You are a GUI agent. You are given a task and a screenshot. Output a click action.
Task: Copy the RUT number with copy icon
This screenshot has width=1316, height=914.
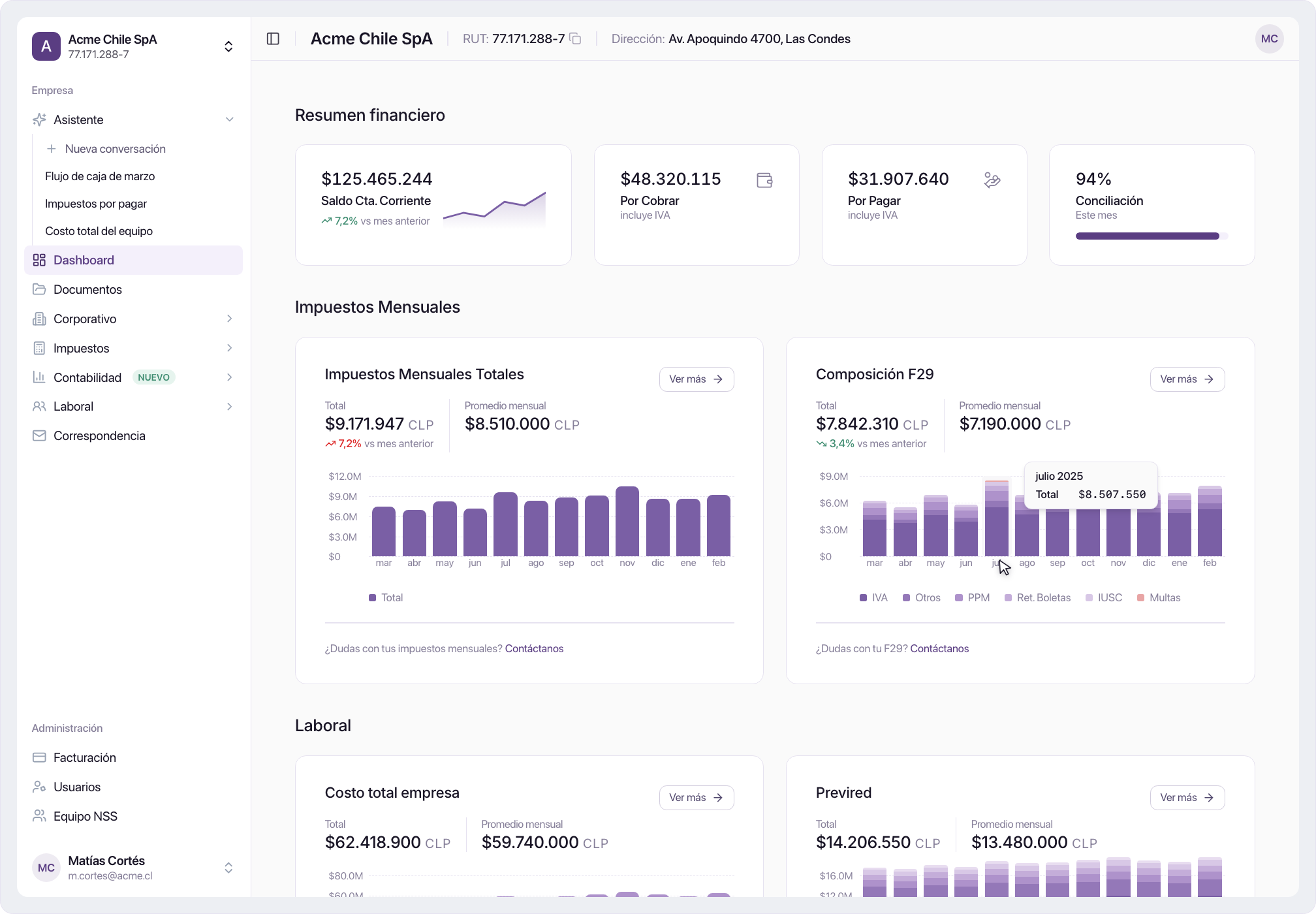point(575,39)
